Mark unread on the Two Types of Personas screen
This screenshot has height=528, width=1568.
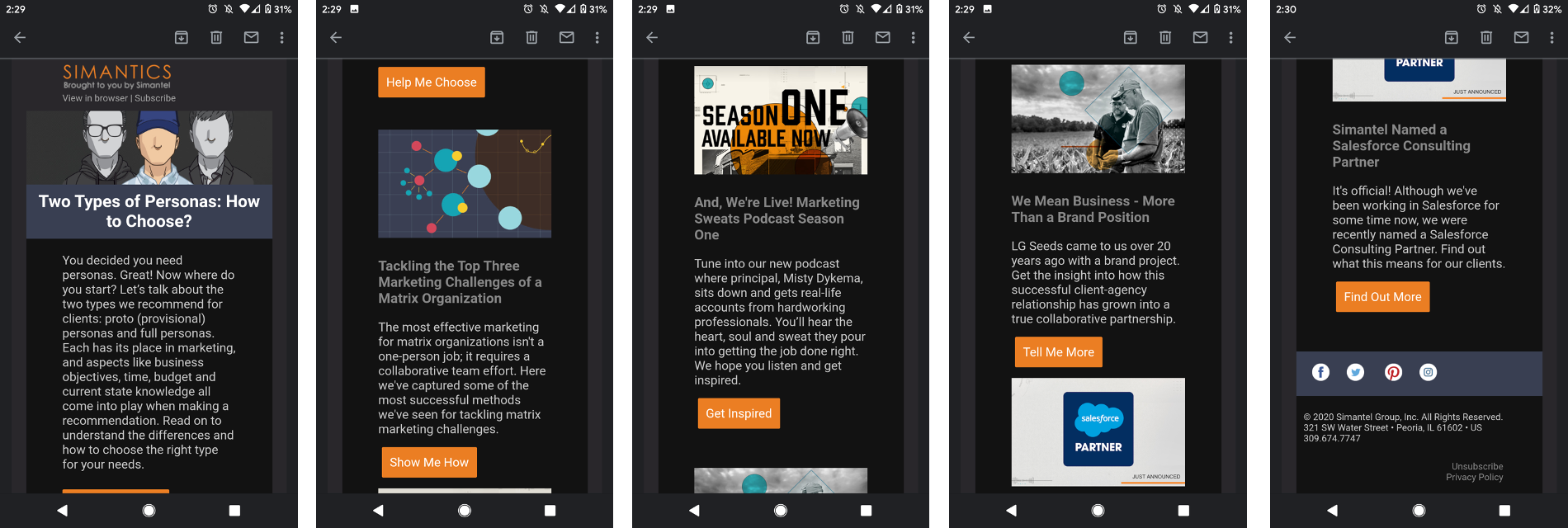pyautogui.click(x=252, y=37)
